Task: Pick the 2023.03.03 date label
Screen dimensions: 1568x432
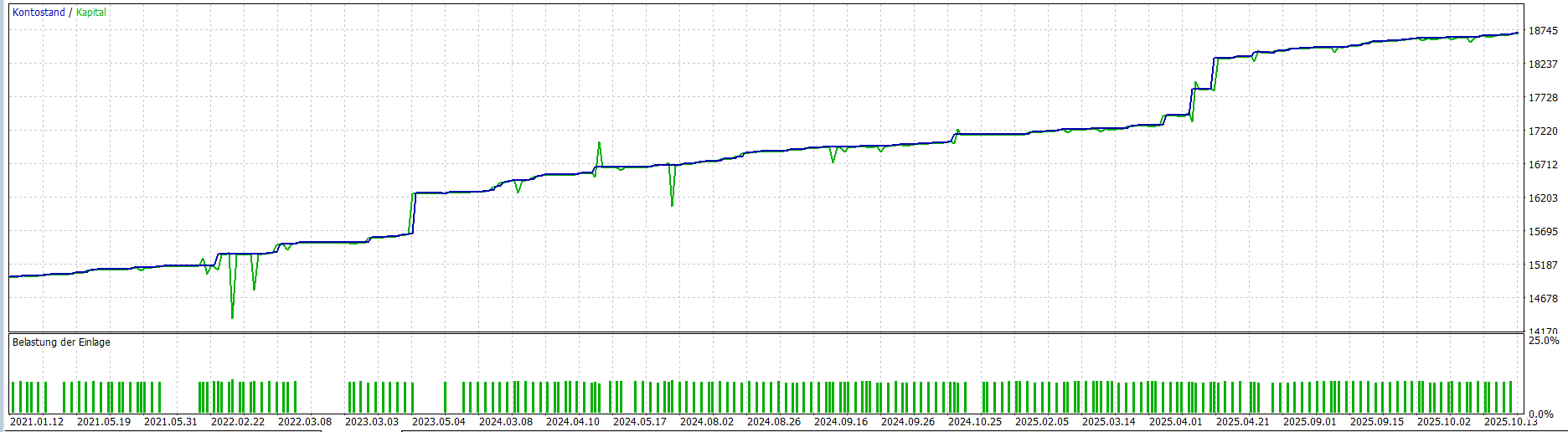Action: pos(372,422)
